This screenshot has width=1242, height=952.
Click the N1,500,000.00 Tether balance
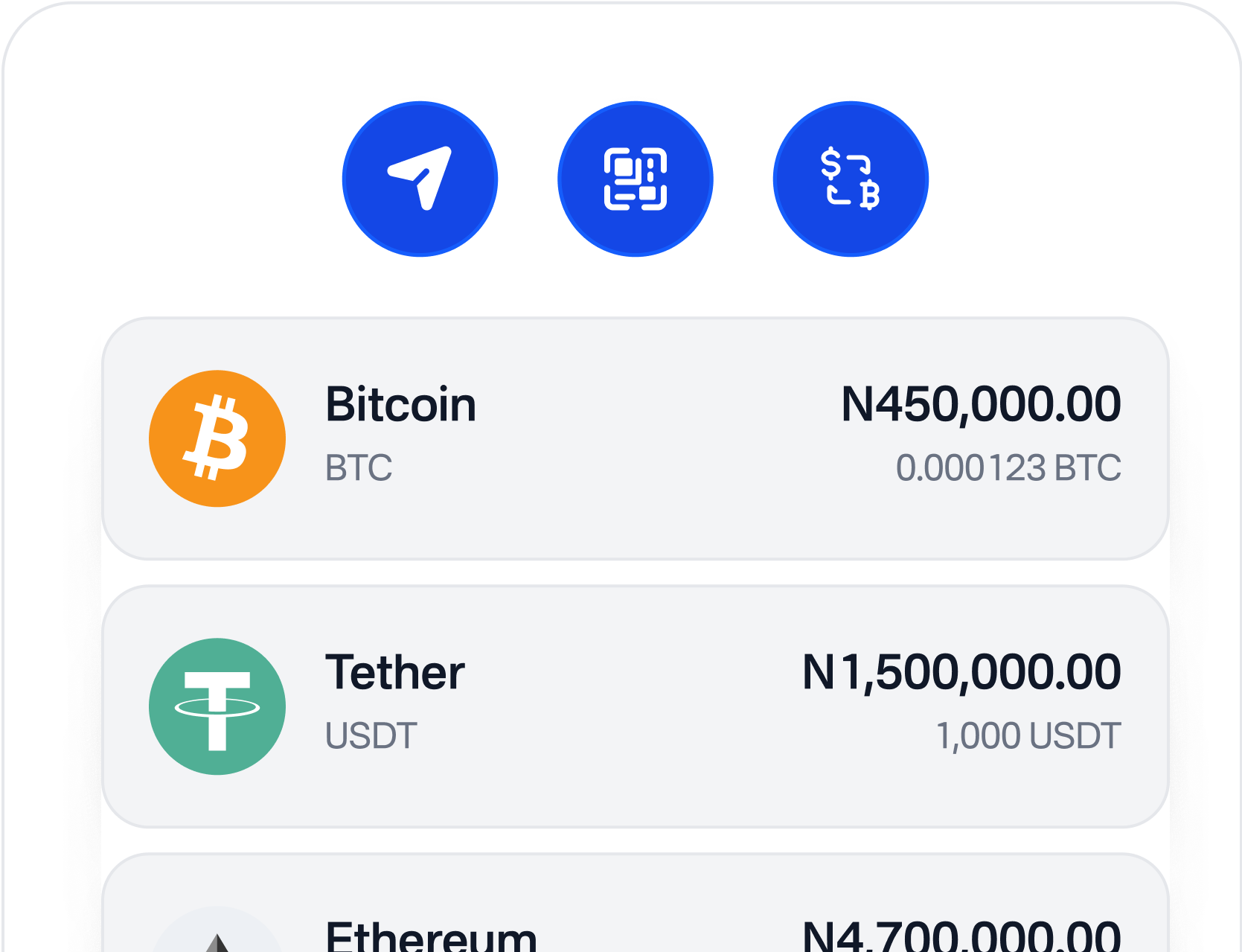961,673
